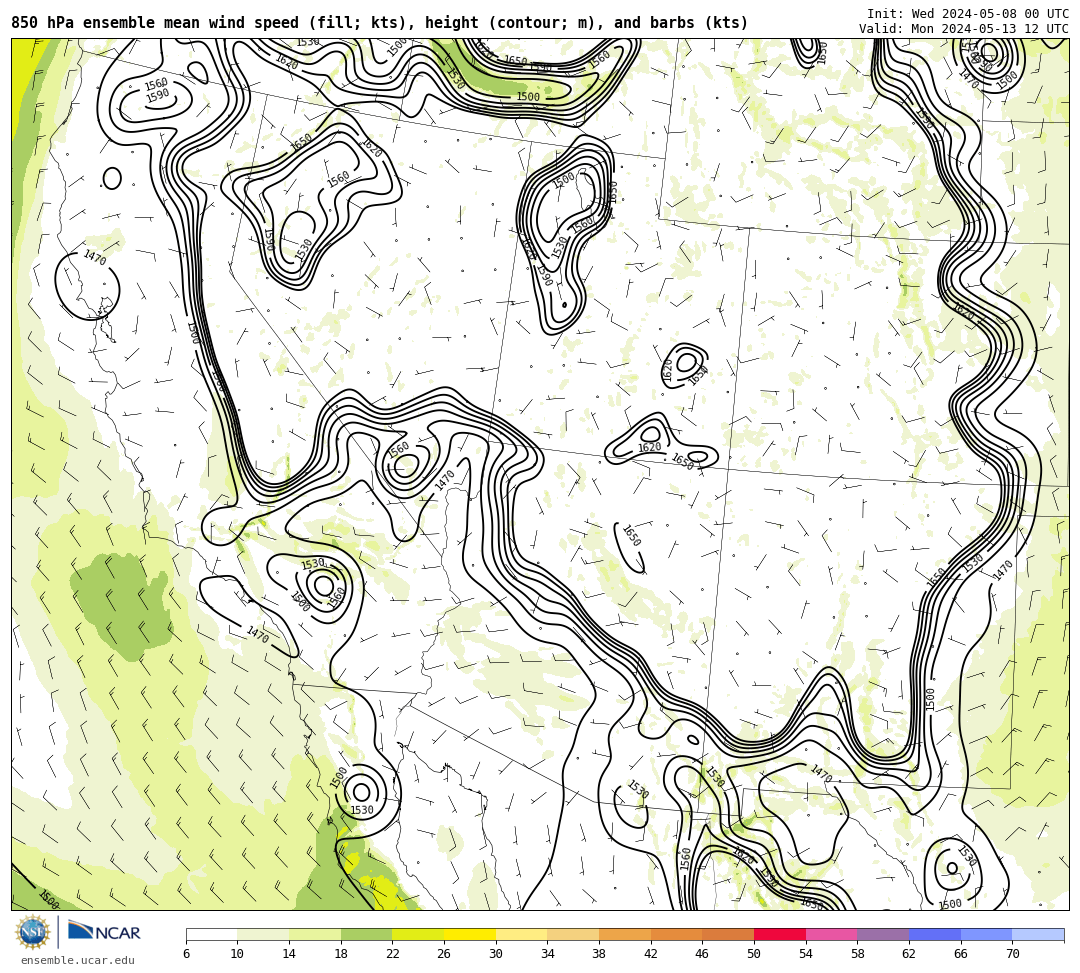Pick the pale blue above-70 kt legend swatch
Image resolution: width=1080 pixels, height=973 pixels.
point(1038,934)
